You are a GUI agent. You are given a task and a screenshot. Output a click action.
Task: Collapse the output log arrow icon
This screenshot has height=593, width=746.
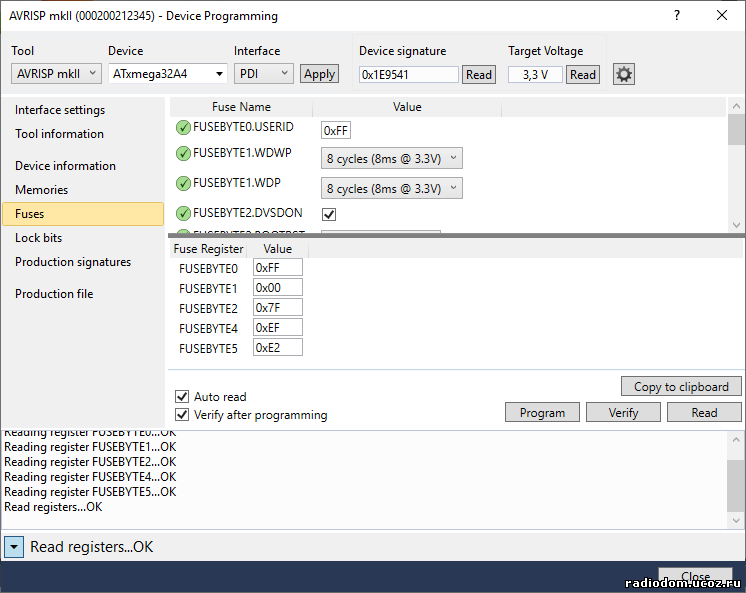click(x=14, y=547)
